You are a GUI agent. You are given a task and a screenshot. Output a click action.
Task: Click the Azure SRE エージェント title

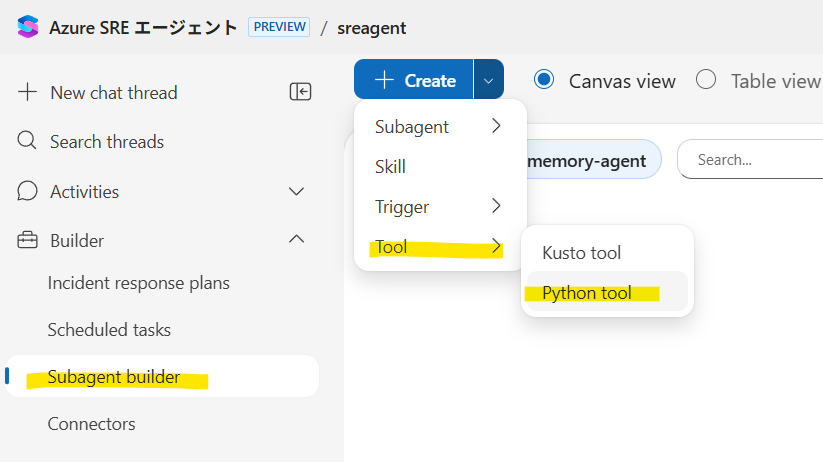pyautogui.click(x=143, y=27)
